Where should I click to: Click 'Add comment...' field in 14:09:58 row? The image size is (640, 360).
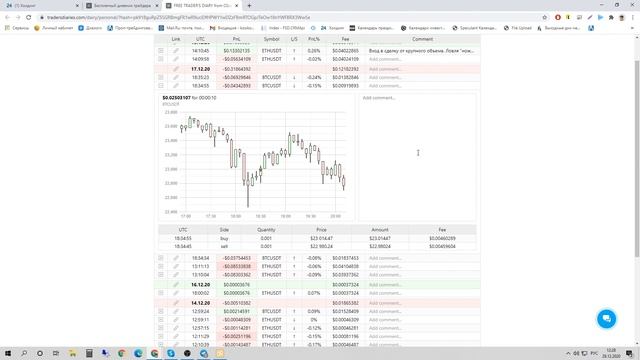(x=422, y=59)
